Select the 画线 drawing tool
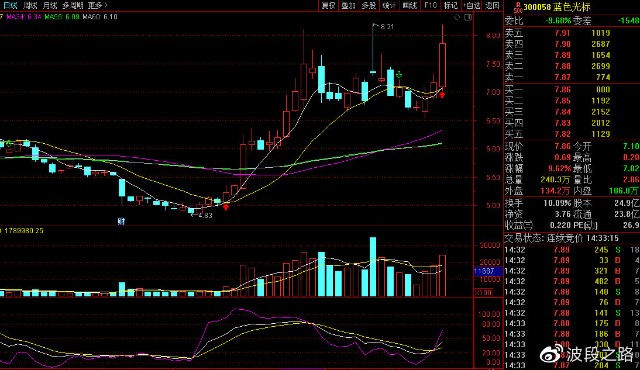Screen dimensions: 640x370 (410, 5)
